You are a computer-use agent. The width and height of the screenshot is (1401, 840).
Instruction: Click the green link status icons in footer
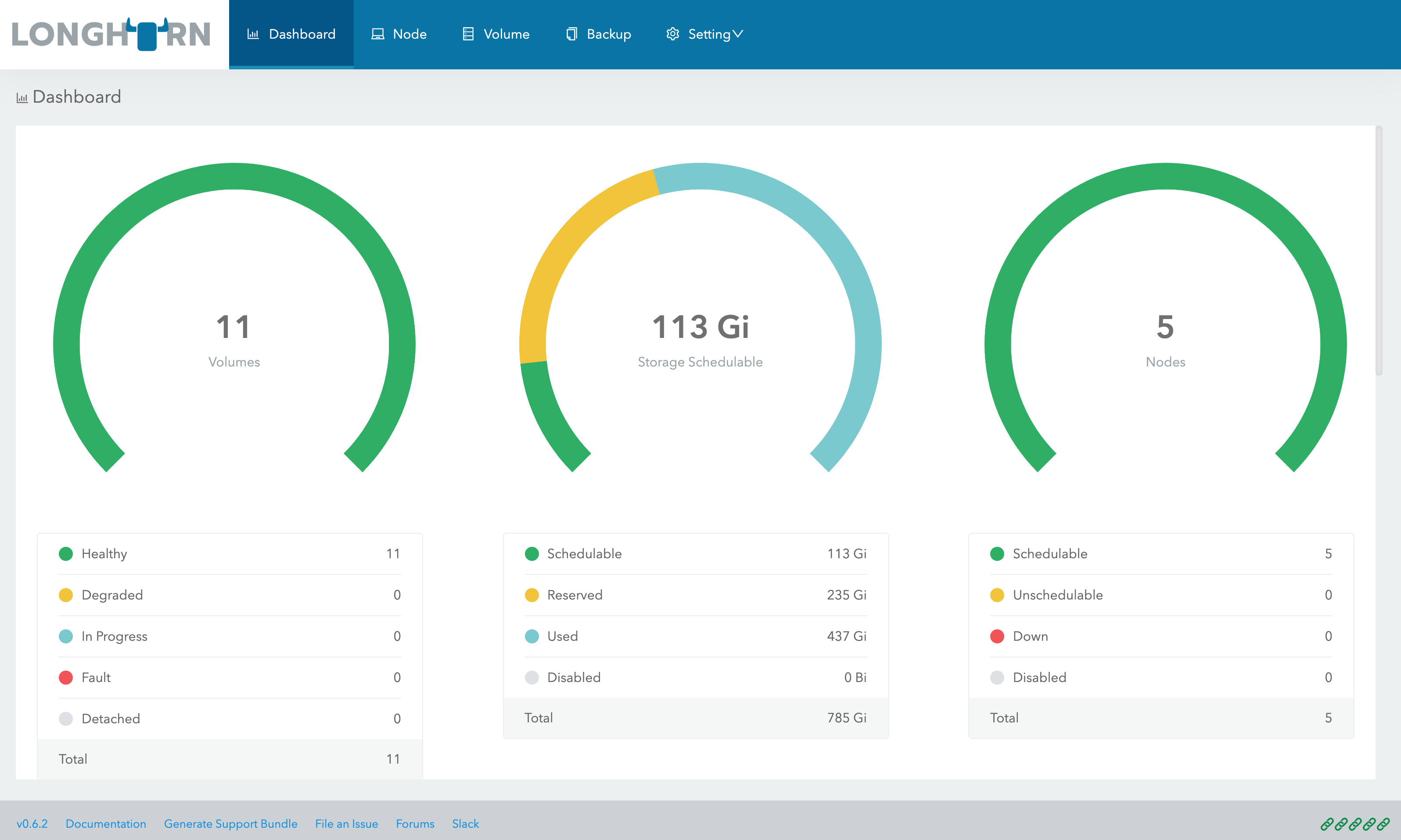coord(1354,824)
